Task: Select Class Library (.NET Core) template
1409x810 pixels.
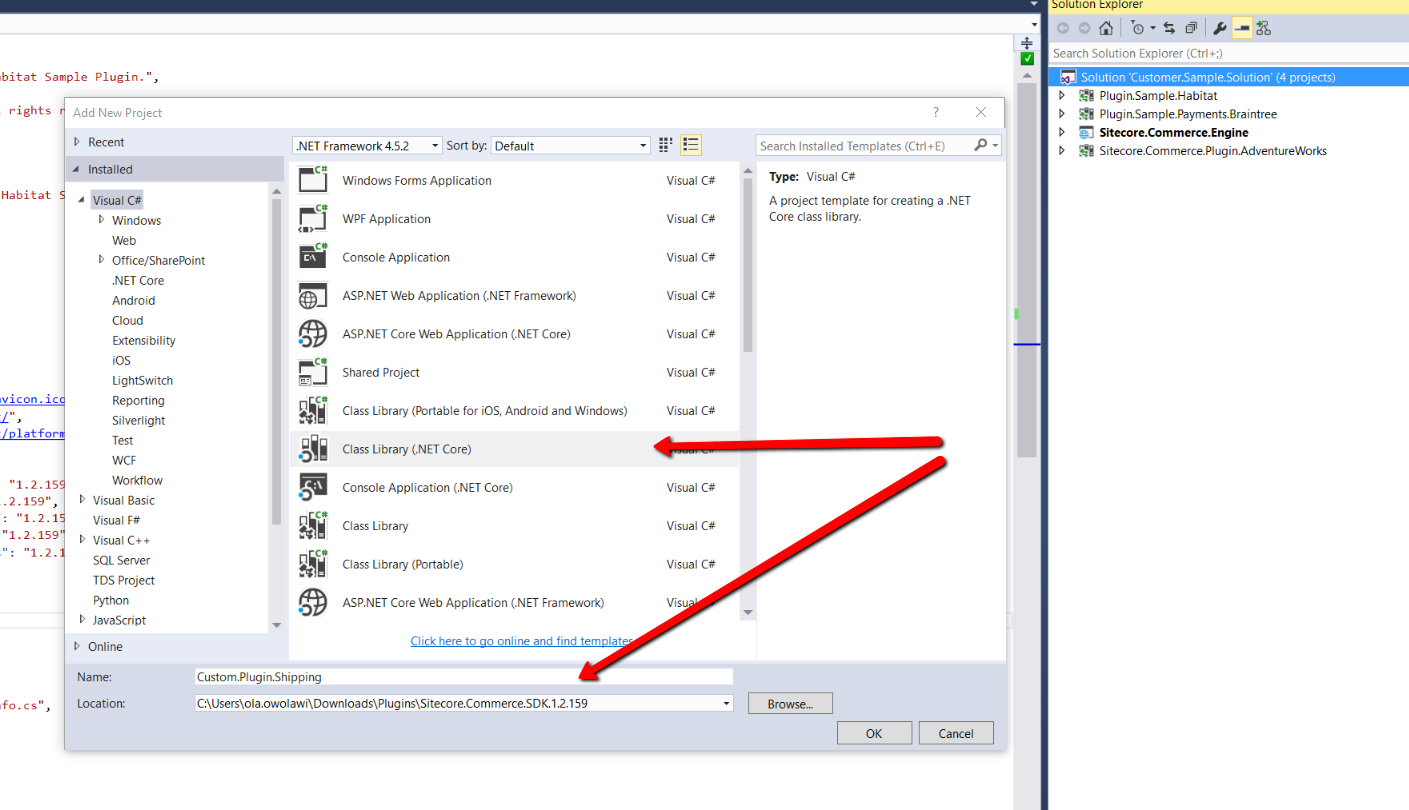Action: click(514, 449)
